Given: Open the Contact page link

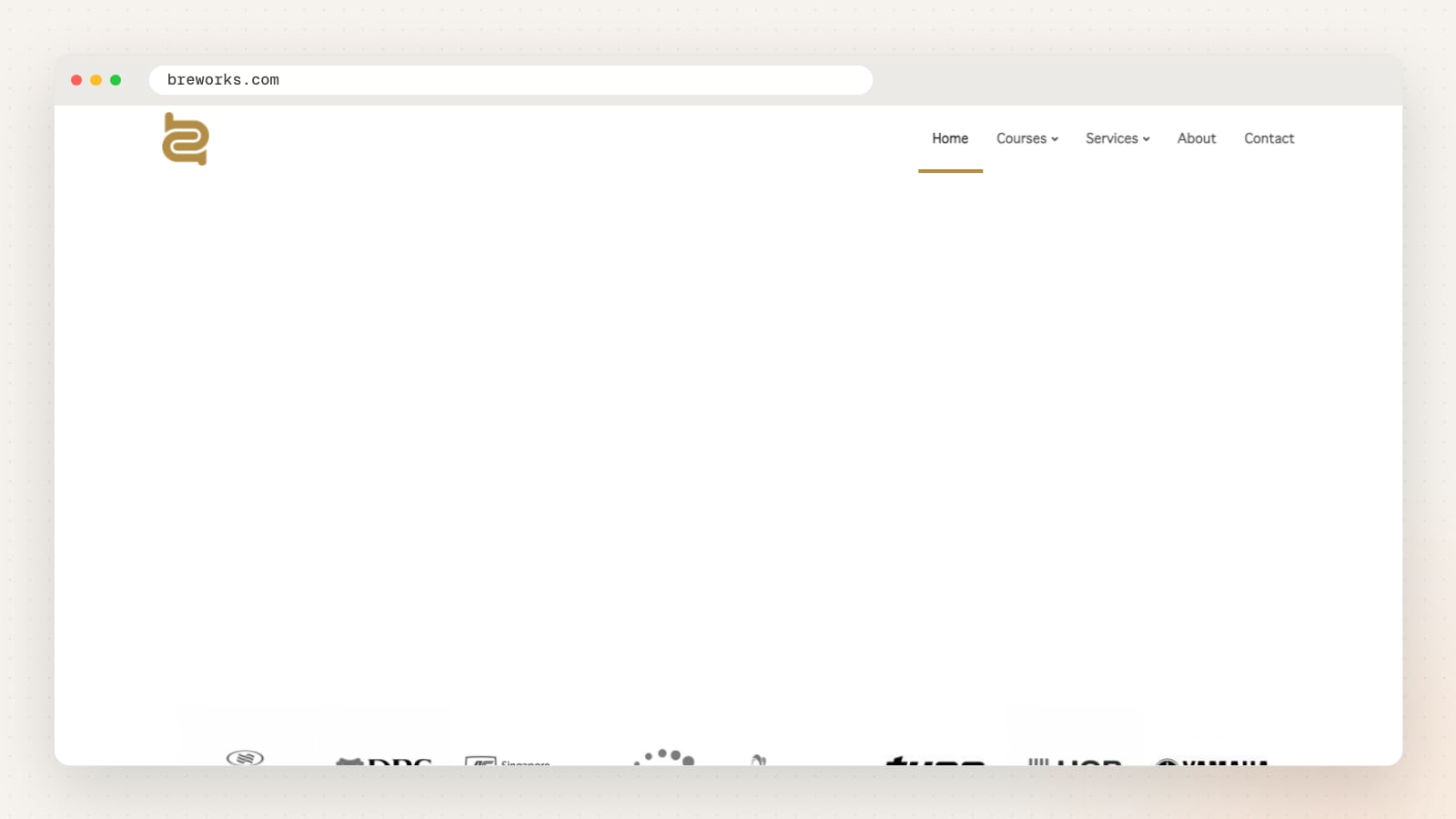Looking at the screenshot, I should [1269, 138].
